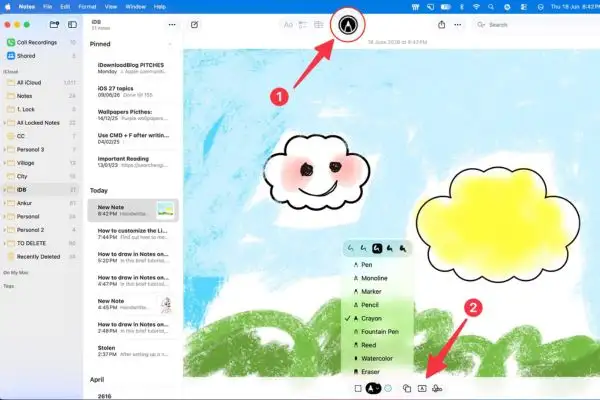This screenshot has height=400, width=600.
Task: Open the more options ellipsis beside share
Action: (x=458, y=25)
